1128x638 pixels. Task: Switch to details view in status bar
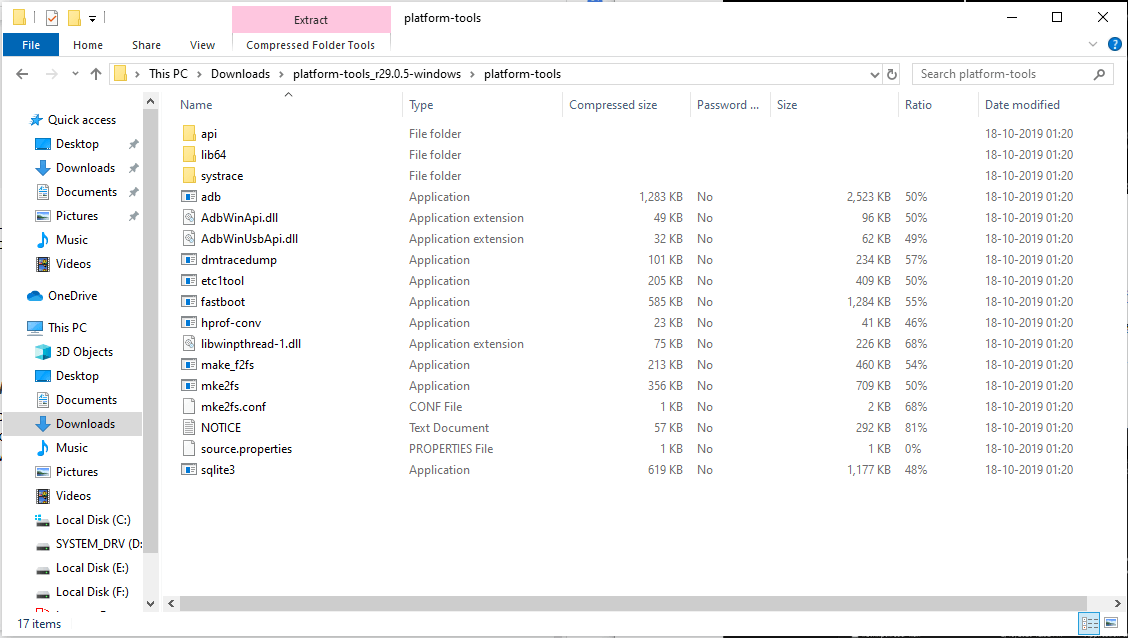pos(1090,623)
